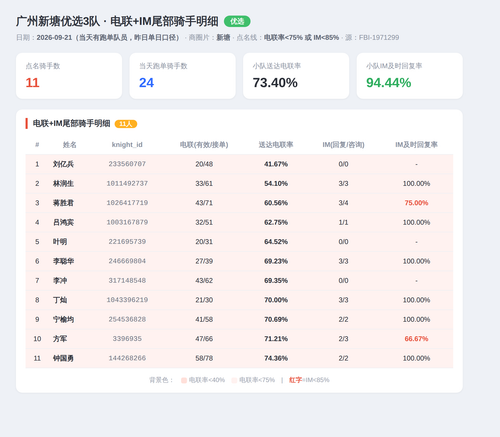Click the 69.35% call rate value

(x=276, y=280)
